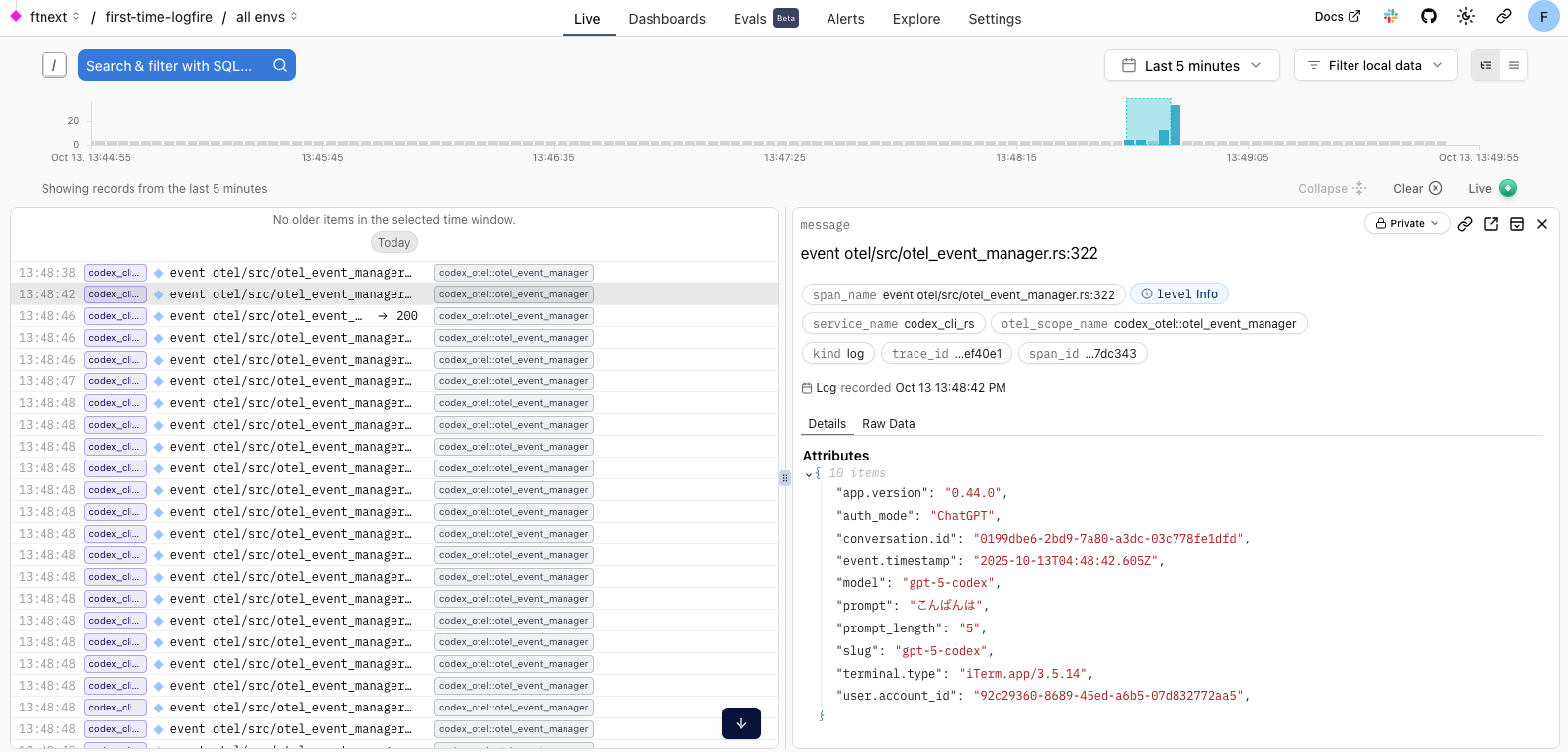Screen dimensions: 1568x752
Task: Switch to flat list view
Action: [1514, 66]
